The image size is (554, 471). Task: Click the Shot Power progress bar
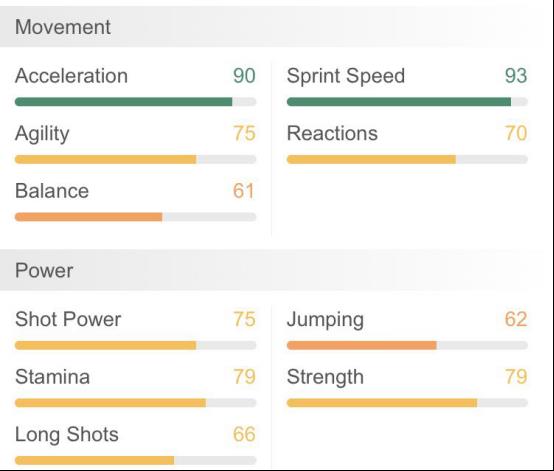point(135,345)
